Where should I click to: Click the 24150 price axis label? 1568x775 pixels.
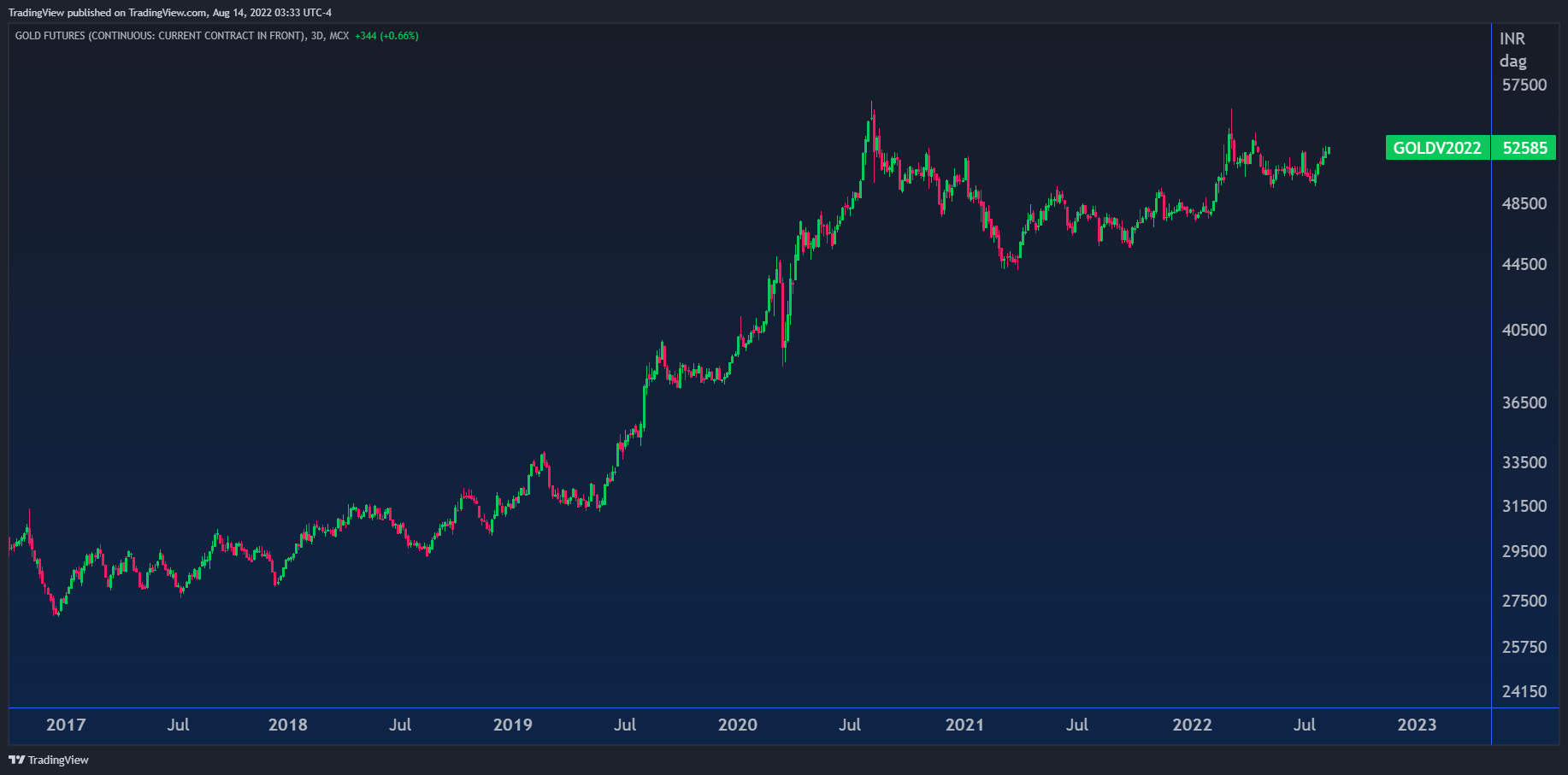pyautogui.click(x=1524, y=691)
